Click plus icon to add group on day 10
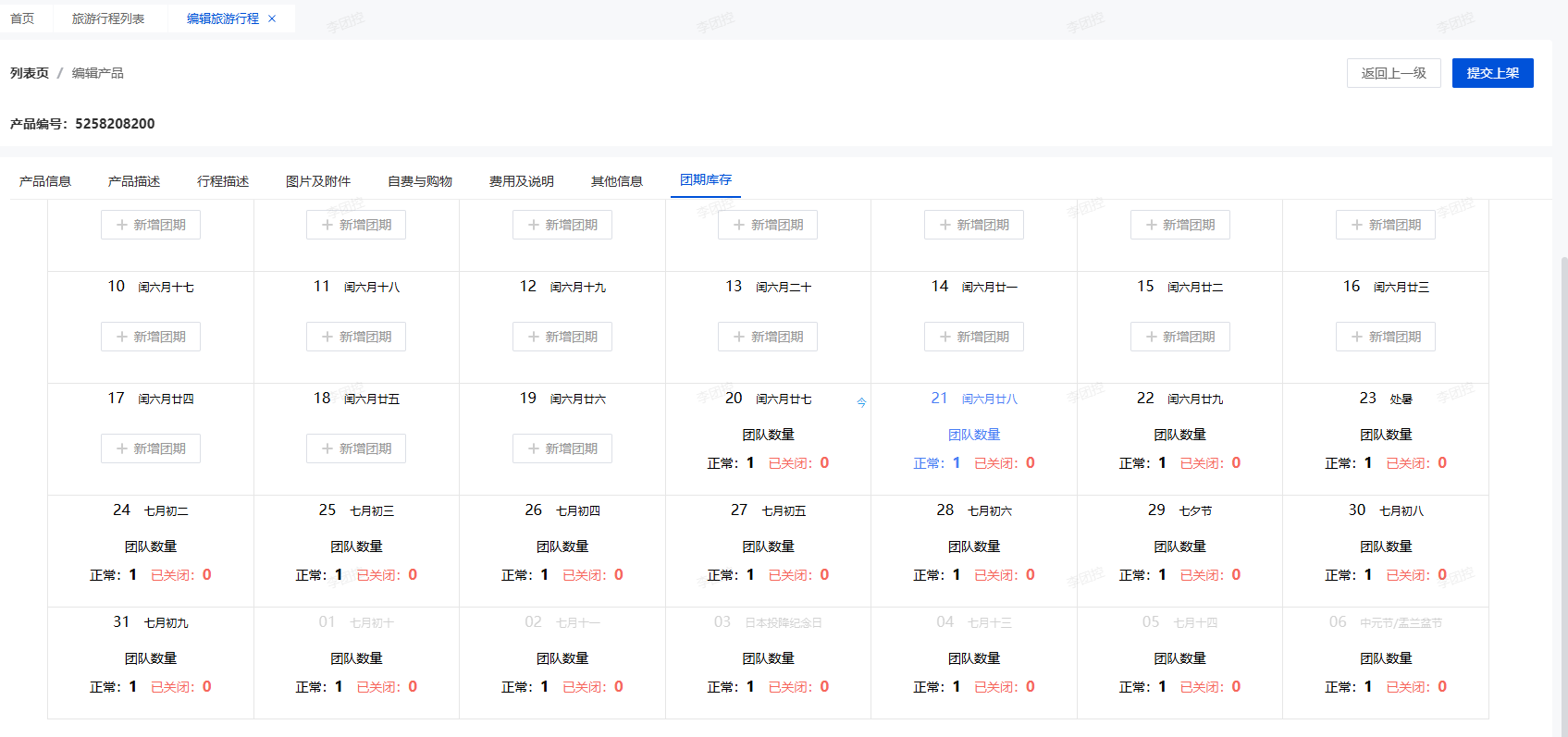1568x737 pixels. 122,338
